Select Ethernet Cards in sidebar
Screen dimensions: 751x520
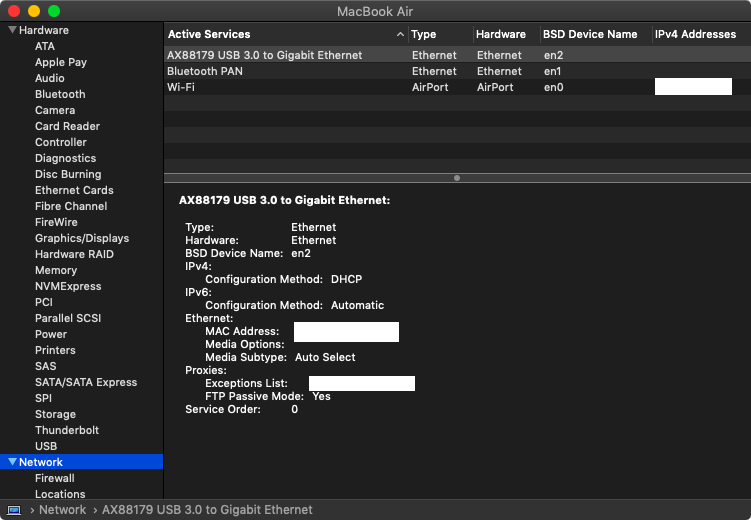[74, 190]
